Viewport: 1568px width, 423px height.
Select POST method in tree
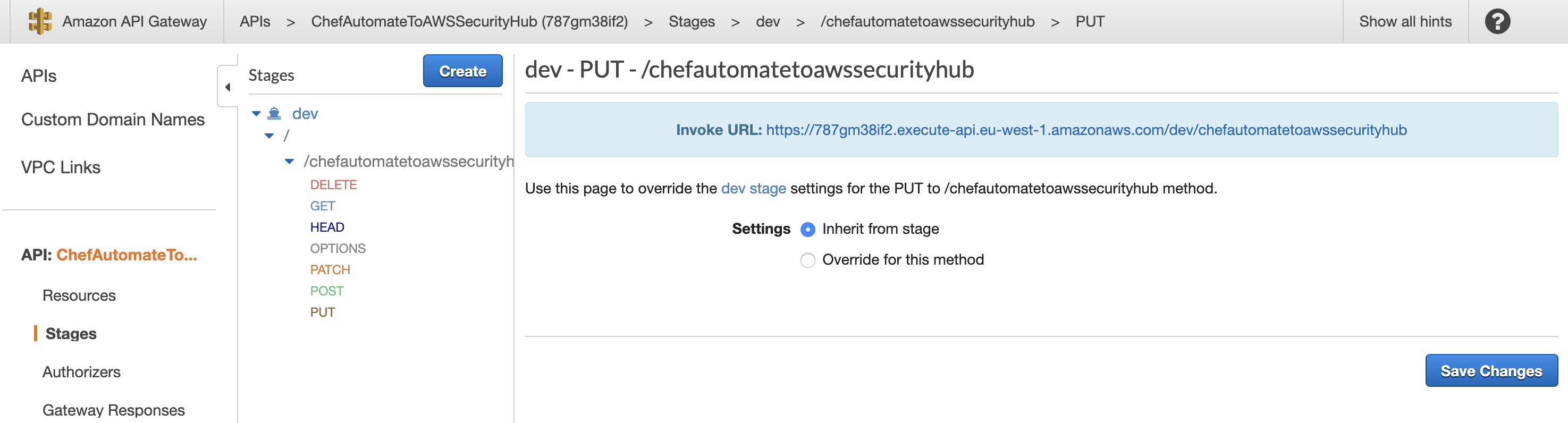pyautogui.click(x=327, y=292)
